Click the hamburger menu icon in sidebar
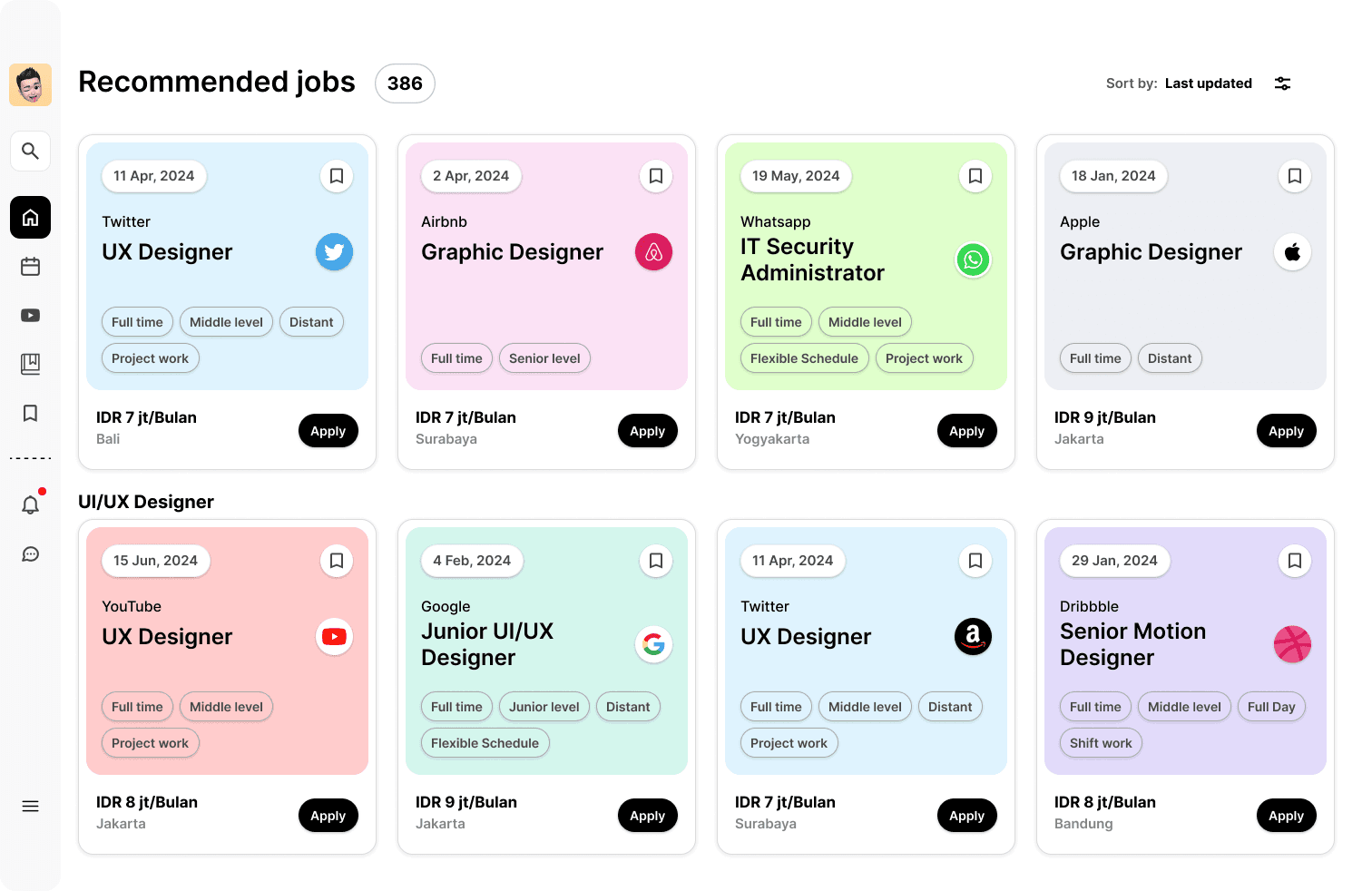The image size is (1372, 891). click(30, 807)
